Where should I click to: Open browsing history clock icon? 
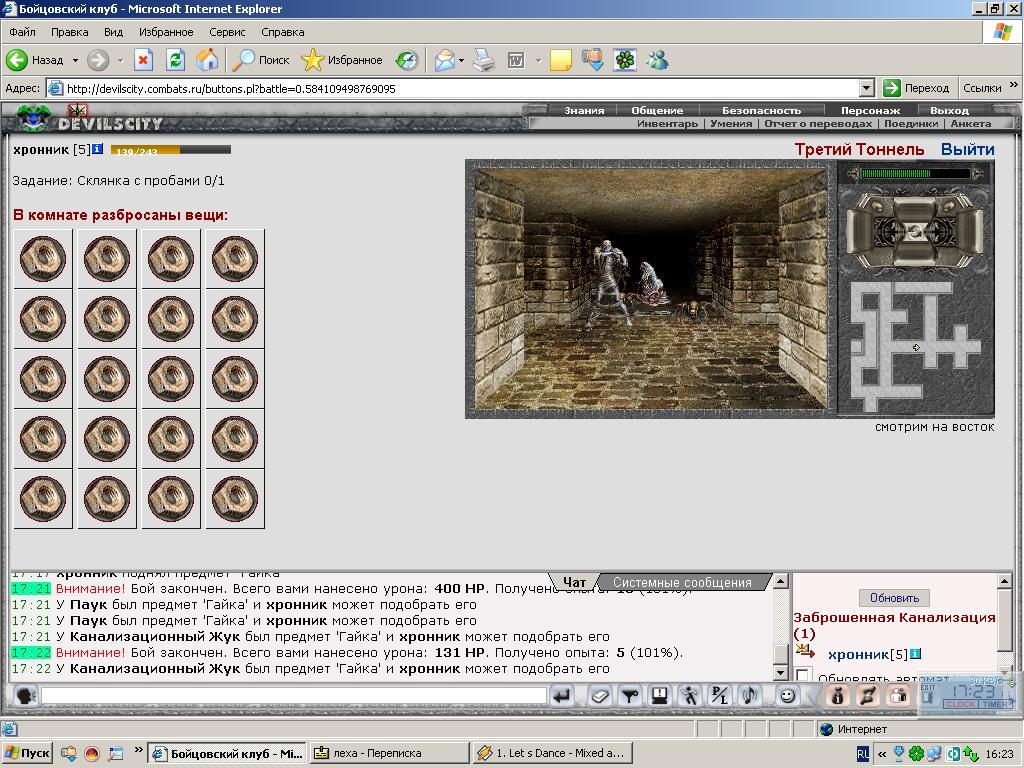coord(407,60)
